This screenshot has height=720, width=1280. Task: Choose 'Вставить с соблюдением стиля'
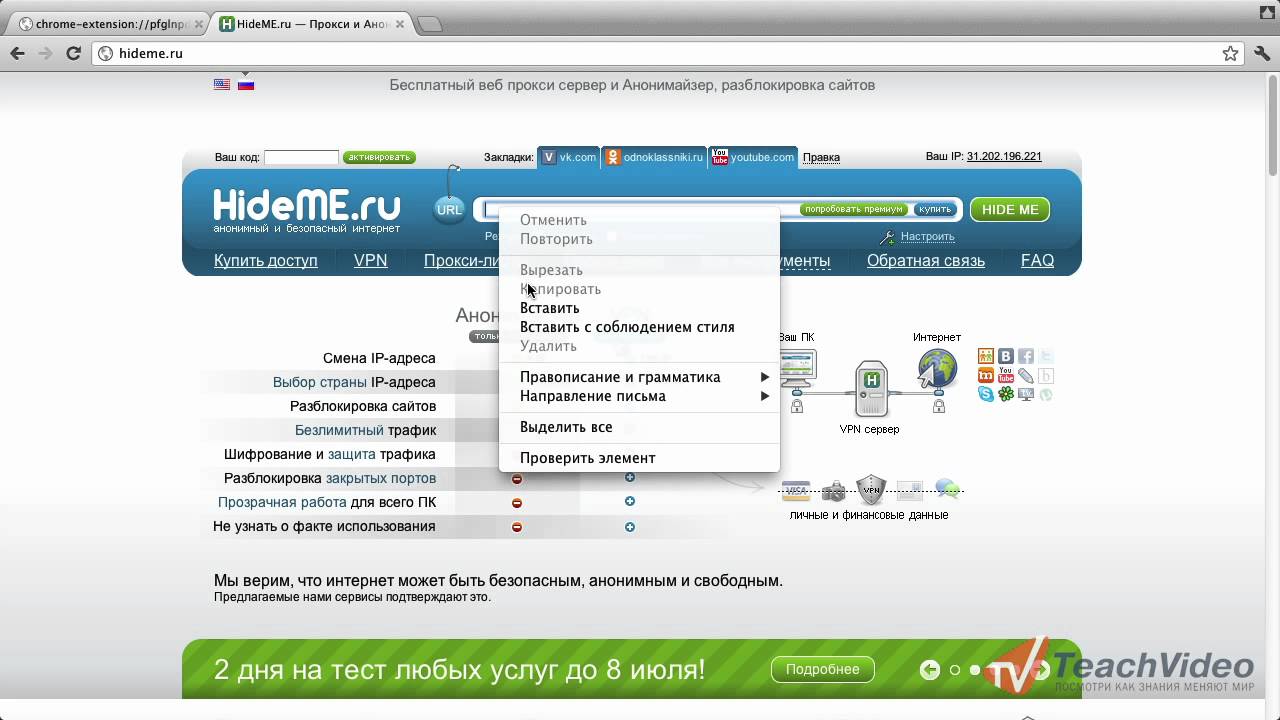click(639, 327)
